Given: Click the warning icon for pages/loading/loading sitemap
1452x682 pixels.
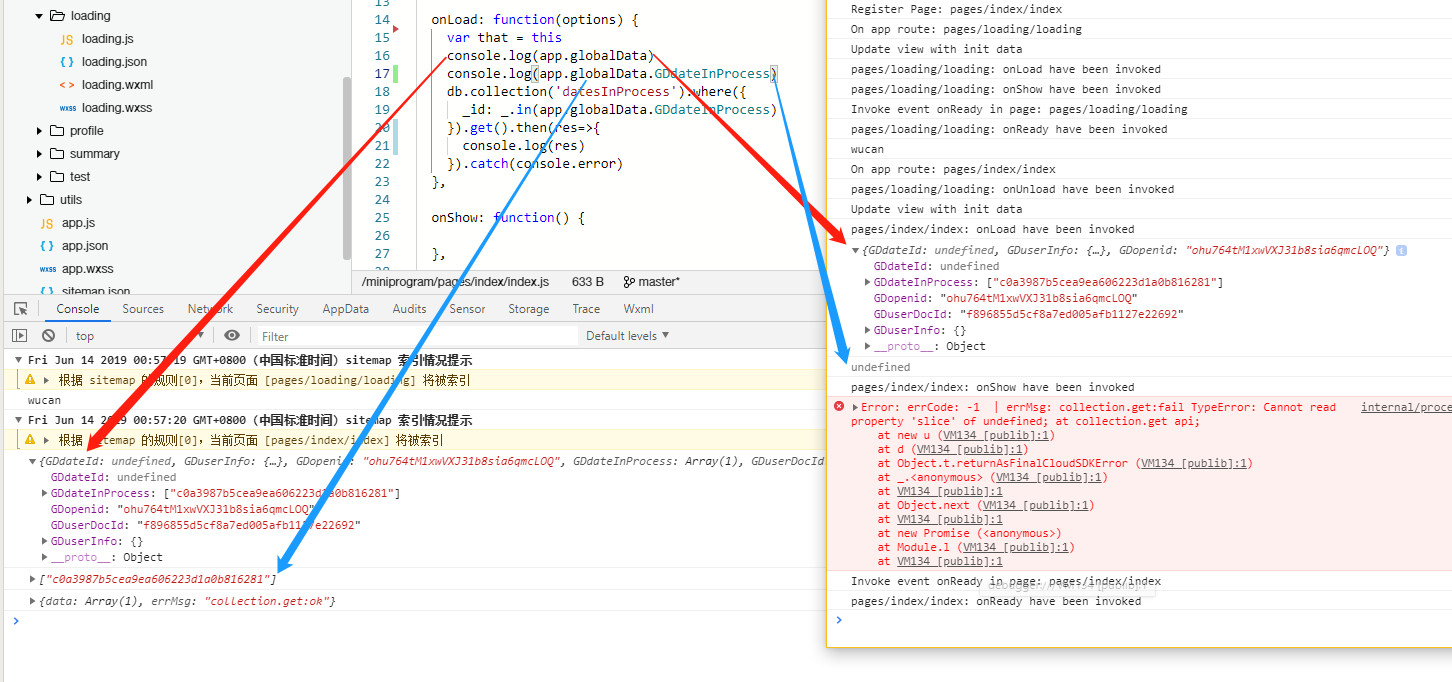Looking at the screenshot, I should coord(30,380).
